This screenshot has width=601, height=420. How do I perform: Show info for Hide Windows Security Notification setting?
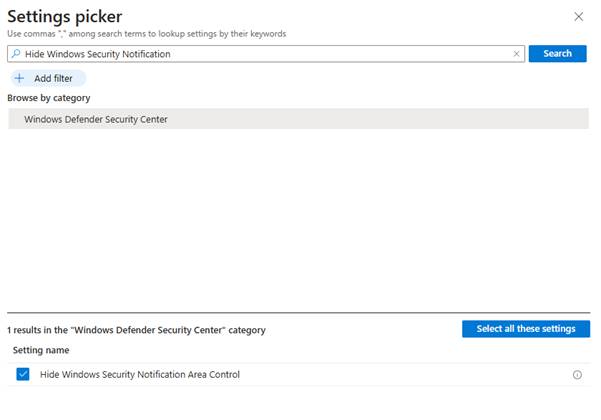(577, 375)
